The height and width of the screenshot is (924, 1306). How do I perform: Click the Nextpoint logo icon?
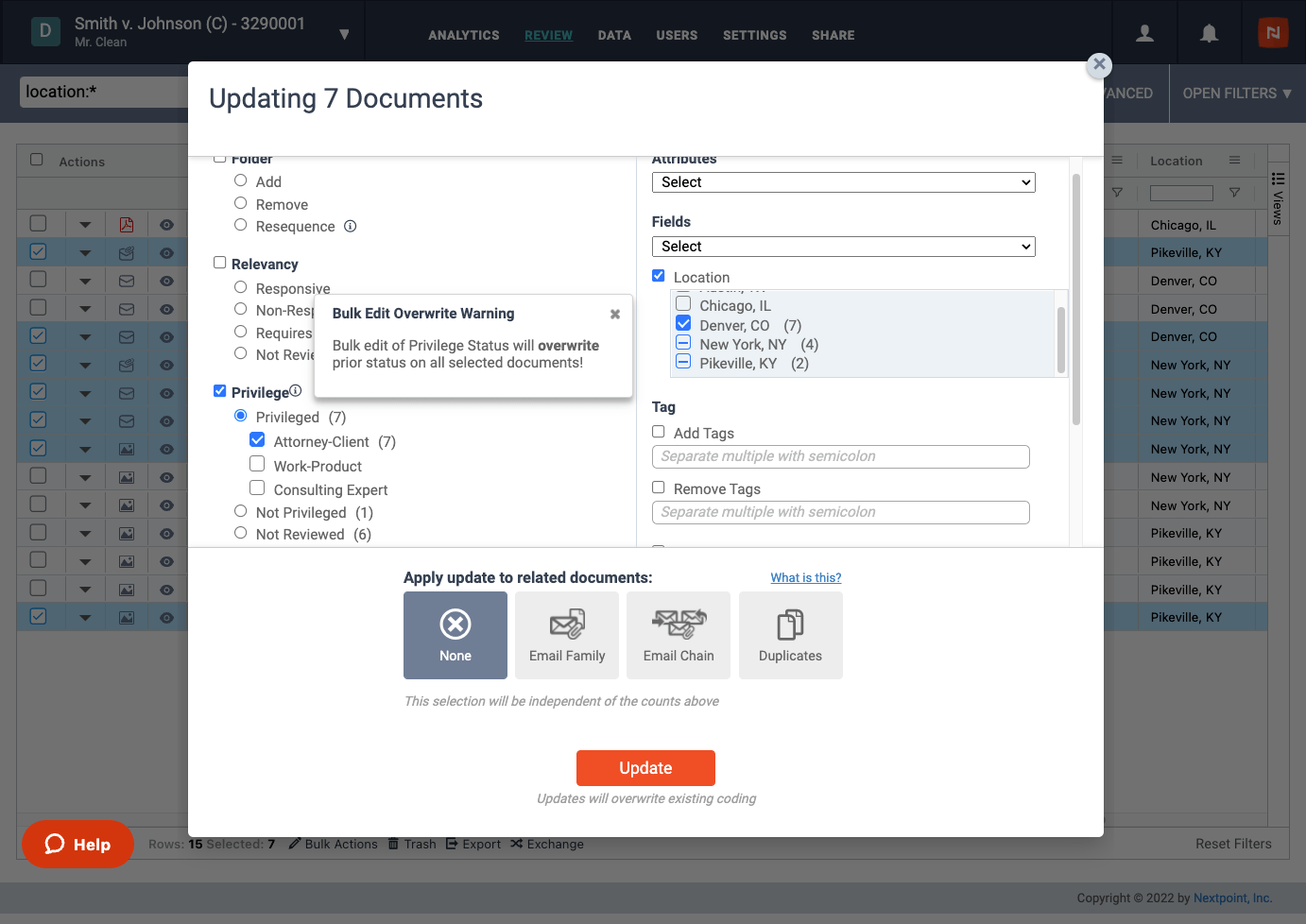(x=1273, y=33)
